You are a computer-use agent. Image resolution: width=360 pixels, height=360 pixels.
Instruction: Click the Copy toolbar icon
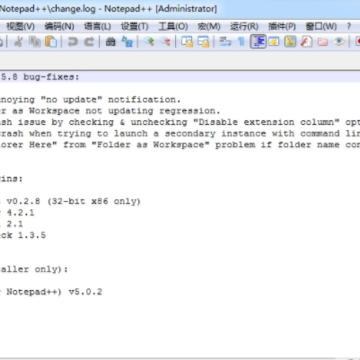35,42
